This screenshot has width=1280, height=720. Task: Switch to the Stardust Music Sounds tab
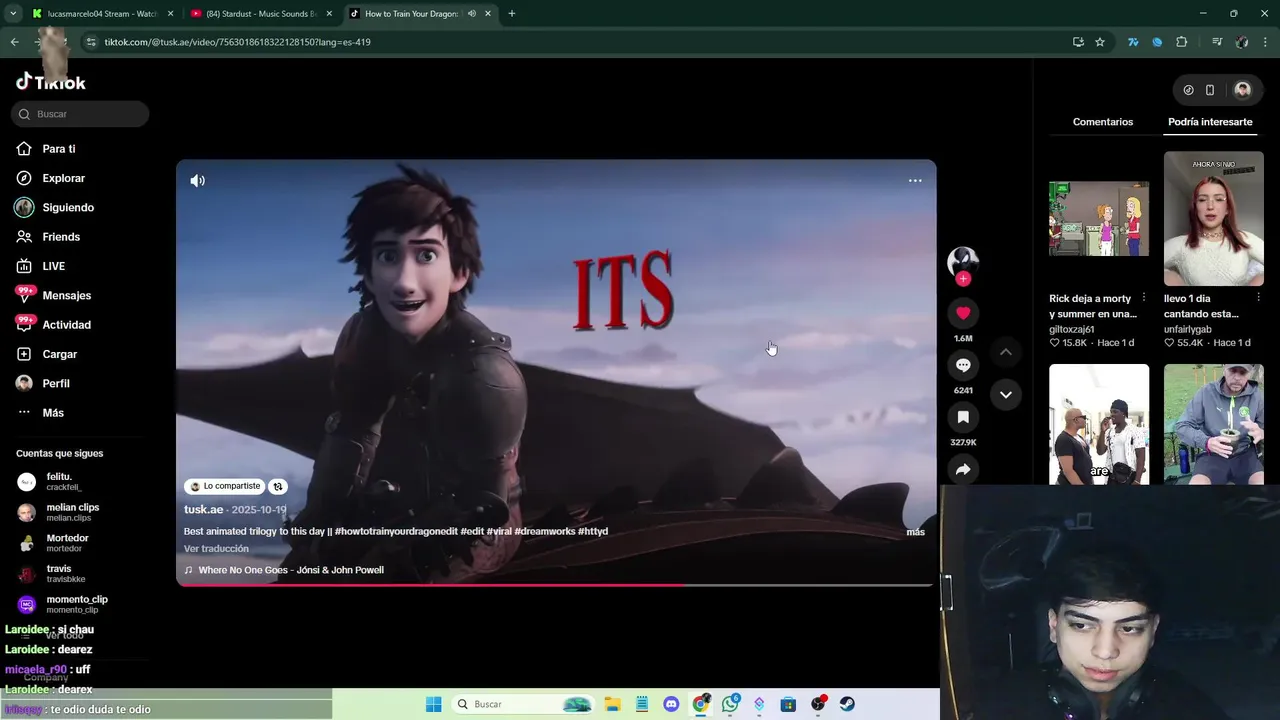(261, 14)
